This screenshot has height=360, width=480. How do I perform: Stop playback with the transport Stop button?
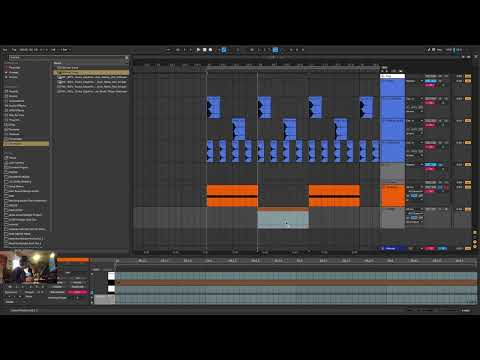pyautogui.click(x=204, y=50)
